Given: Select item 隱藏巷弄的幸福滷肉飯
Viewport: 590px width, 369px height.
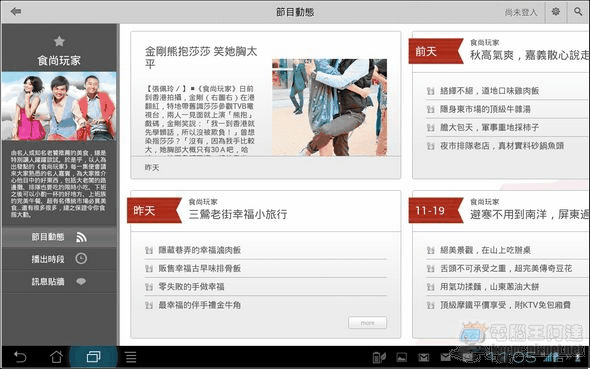Looking at the screenshot, I should point(199,250).
